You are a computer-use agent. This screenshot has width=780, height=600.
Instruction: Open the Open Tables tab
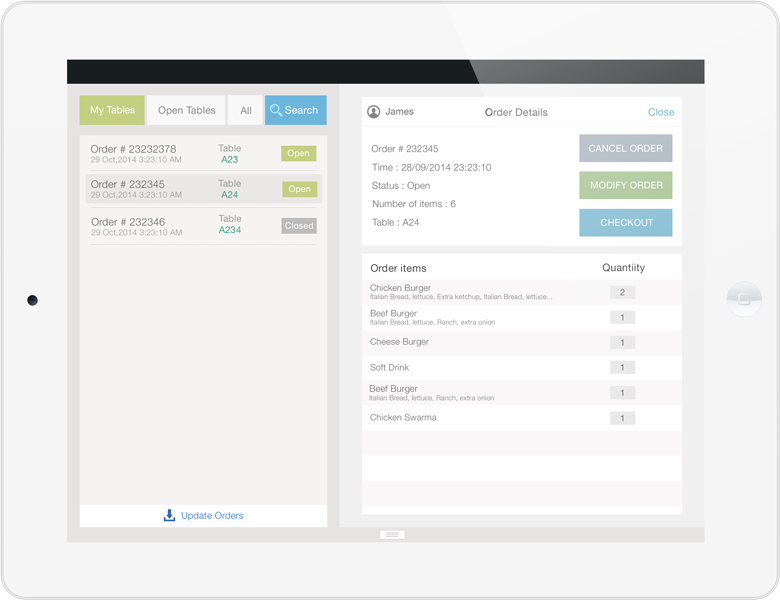pos(186,110)
